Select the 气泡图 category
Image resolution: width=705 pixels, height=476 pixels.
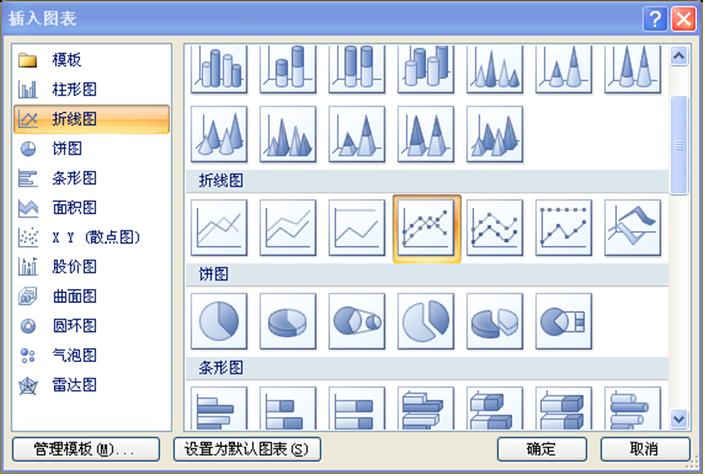pyautogui.click(x=92, y=356)
